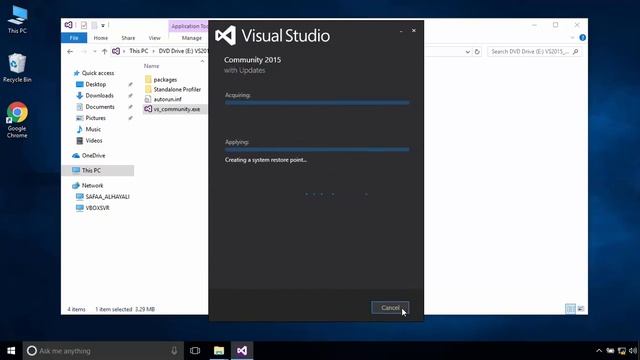The image size is (640, 360).
Task: Open This PC desktop icon
Action: (17, 20)
